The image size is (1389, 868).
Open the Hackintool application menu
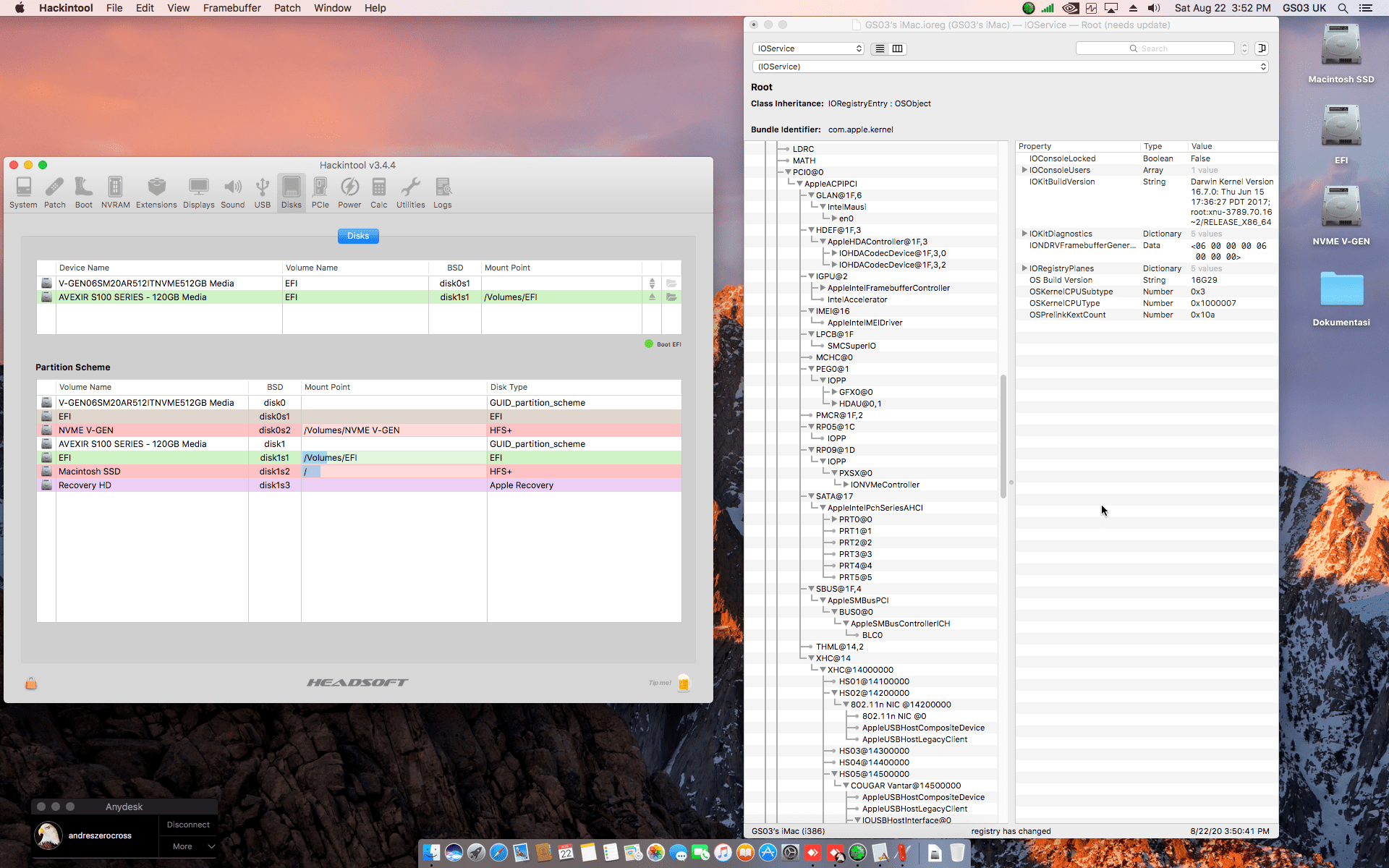click(x=66, y=8)
